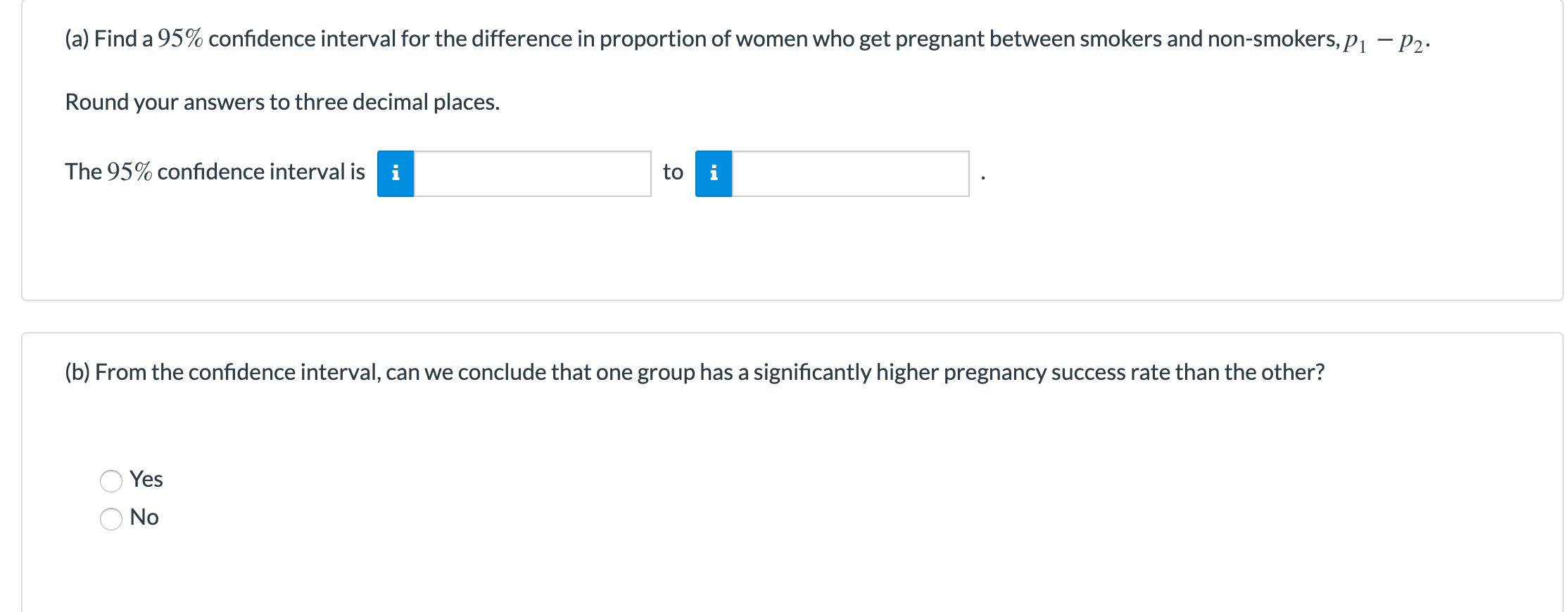The image size is (1568, 612).
Task: Click the part (b) question text
Action: pos(695,372)
